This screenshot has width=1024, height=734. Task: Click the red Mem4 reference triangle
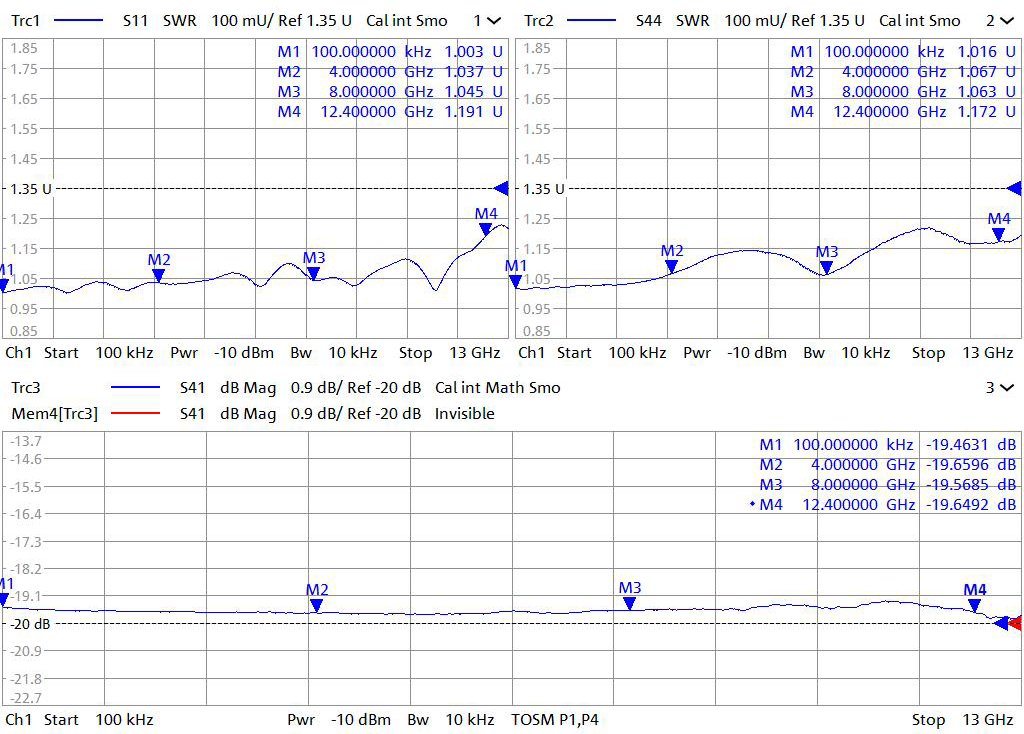1014,624
